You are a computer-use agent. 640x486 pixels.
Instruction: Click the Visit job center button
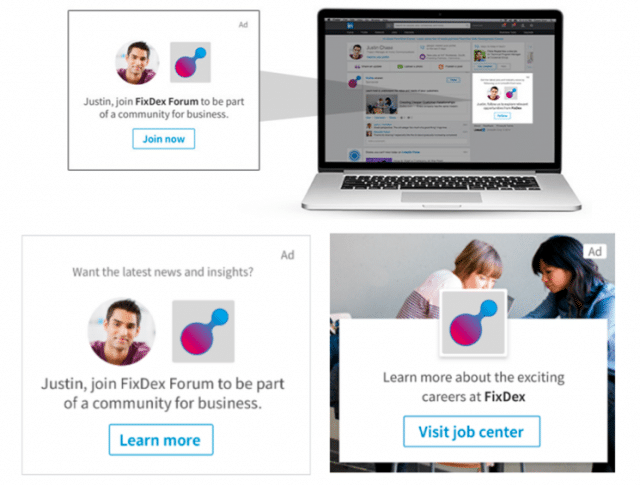coord(471,431)
